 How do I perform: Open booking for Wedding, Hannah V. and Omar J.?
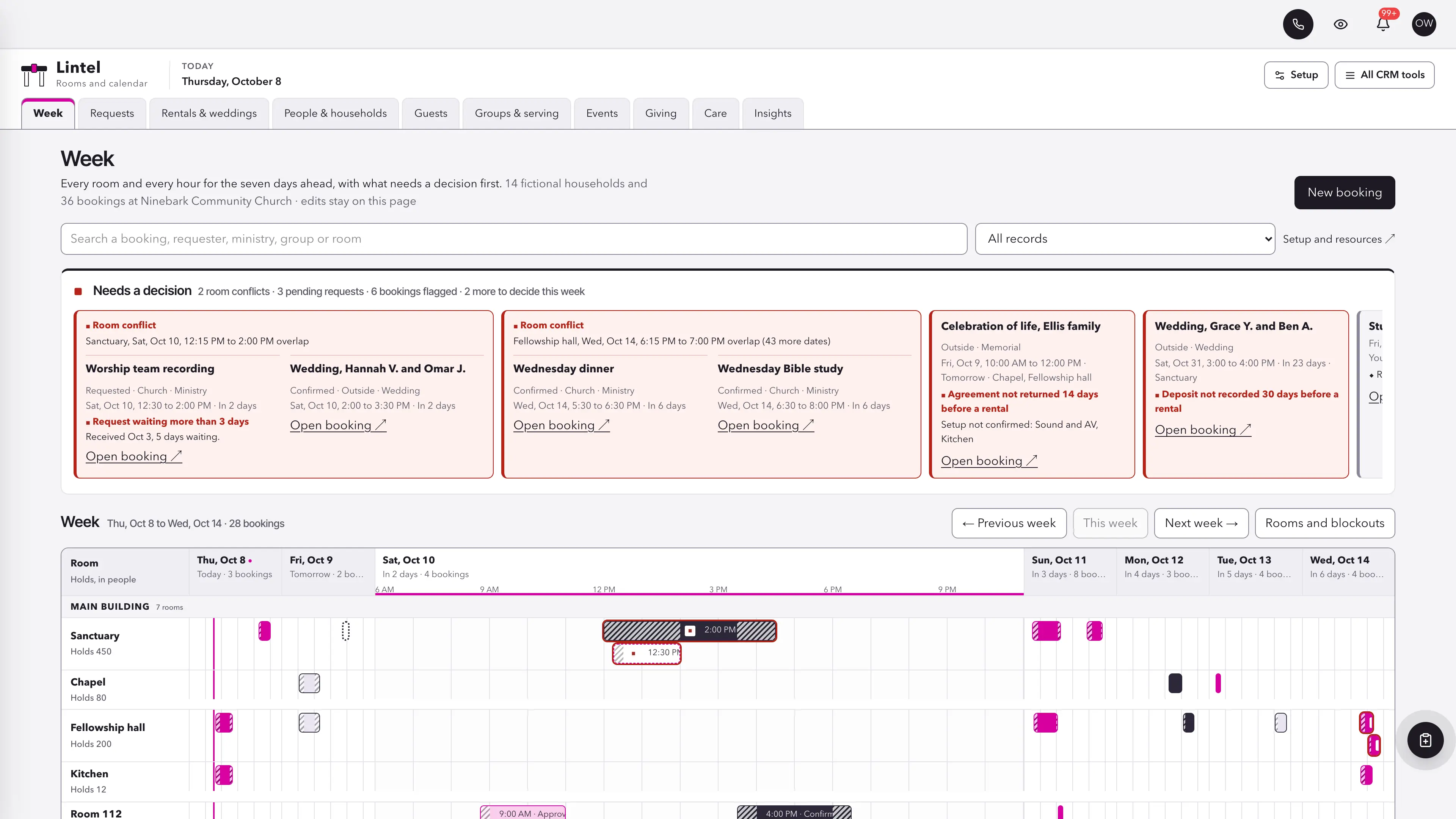coord(338,425)
